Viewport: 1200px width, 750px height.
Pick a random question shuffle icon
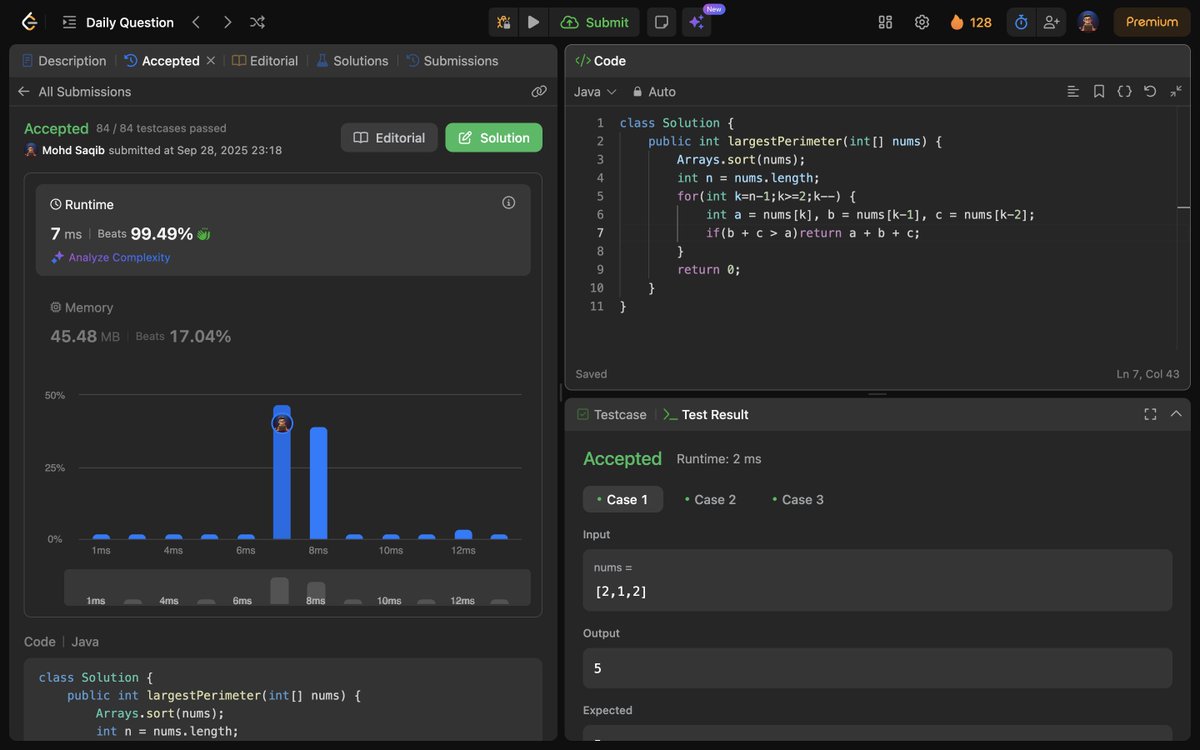tap(257, 22)
